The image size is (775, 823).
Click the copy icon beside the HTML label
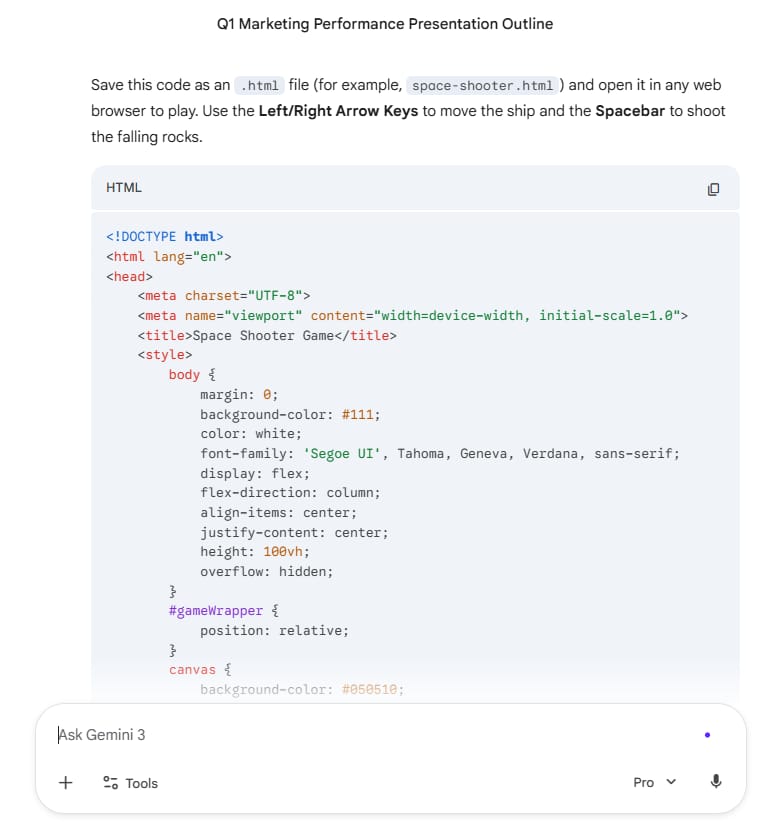click(x=713, y=188)
